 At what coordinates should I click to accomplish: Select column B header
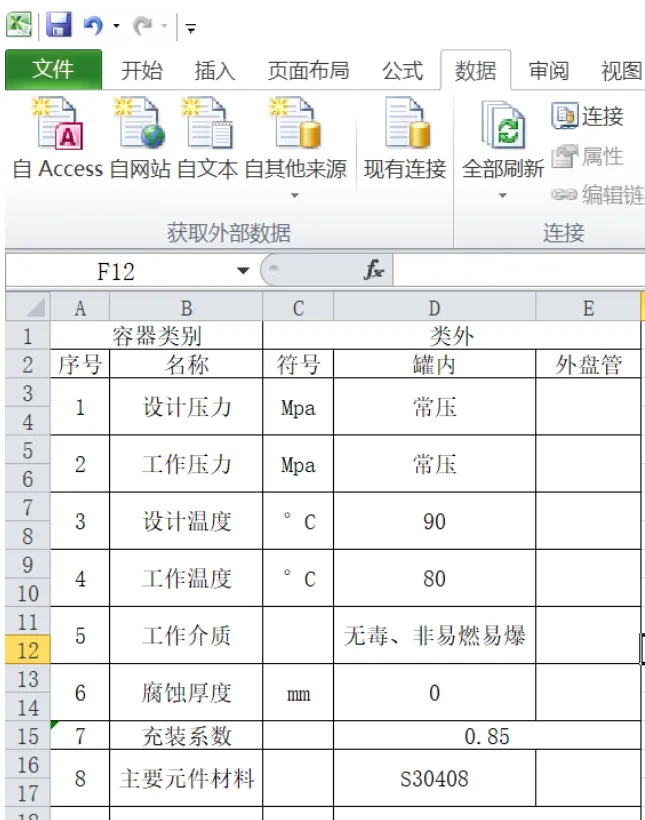click(x=186, y=308)
